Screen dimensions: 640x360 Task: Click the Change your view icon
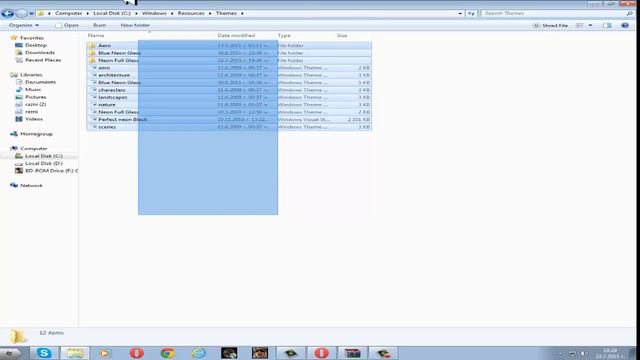point(580,25)
